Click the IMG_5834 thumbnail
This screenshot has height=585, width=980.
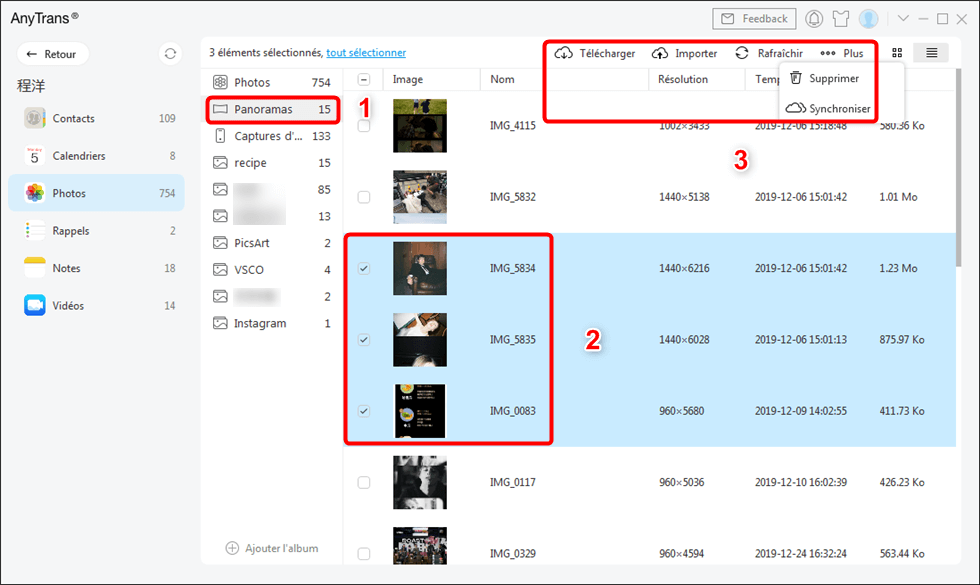click(420, 268)
